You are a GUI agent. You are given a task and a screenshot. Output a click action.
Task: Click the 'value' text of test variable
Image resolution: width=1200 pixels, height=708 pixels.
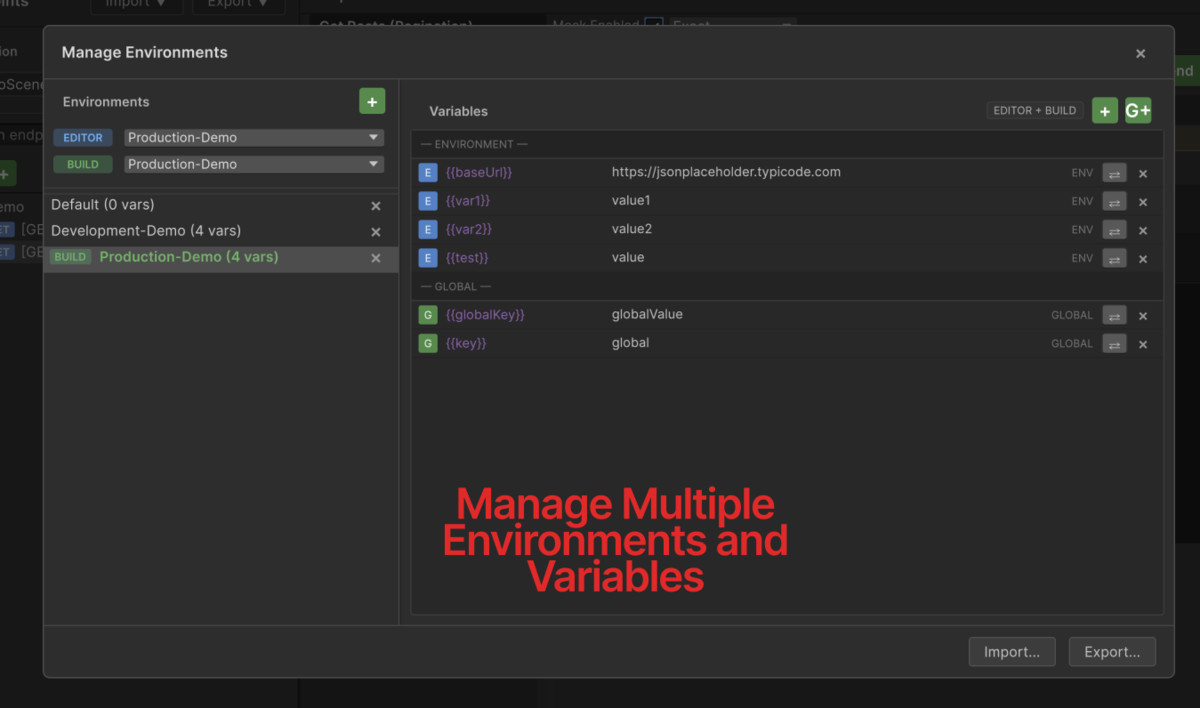(628, 257)
